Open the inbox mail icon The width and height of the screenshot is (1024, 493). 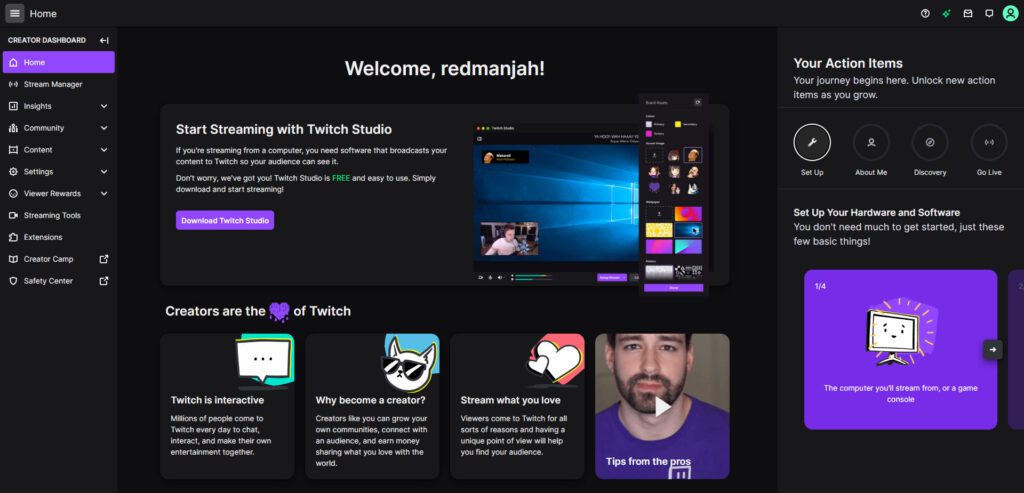coord(968,13)
